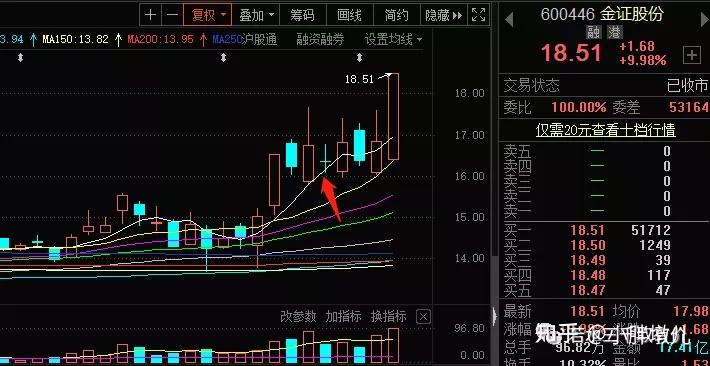Screen dimensions: 710x366
Task: Click the +9.98% change percentage
Action: pyautogui.click(x=643, y=60)
